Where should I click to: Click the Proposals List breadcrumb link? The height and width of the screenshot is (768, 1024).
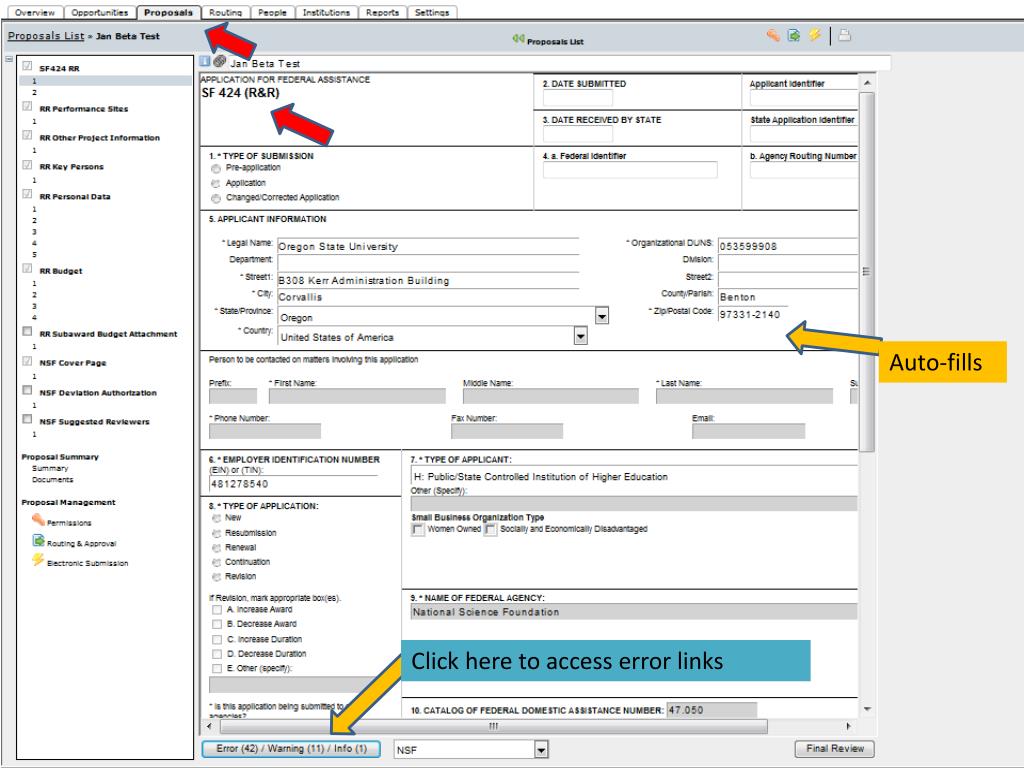pyautogui.click(x=46, y=36)
